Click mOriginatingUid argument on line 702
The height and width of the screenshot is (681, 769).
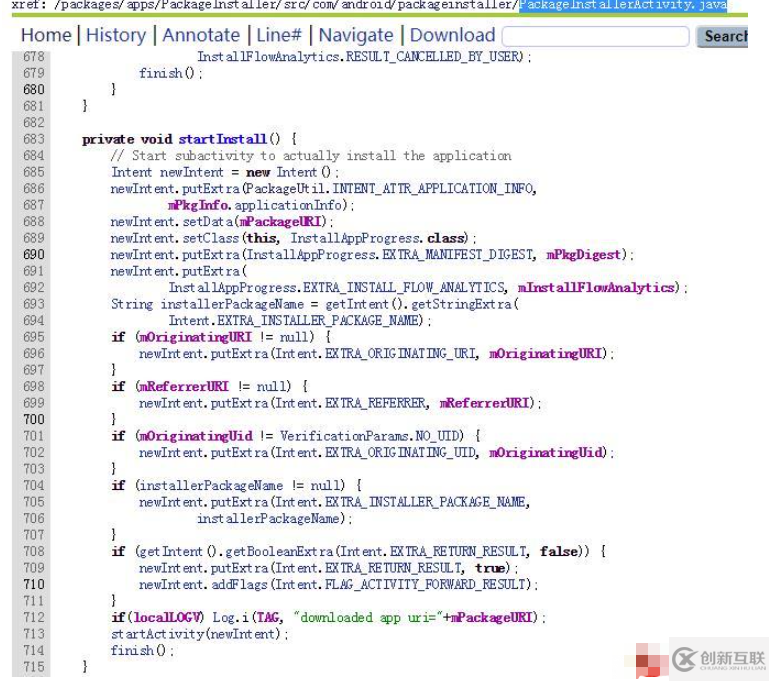pos(546,453)
